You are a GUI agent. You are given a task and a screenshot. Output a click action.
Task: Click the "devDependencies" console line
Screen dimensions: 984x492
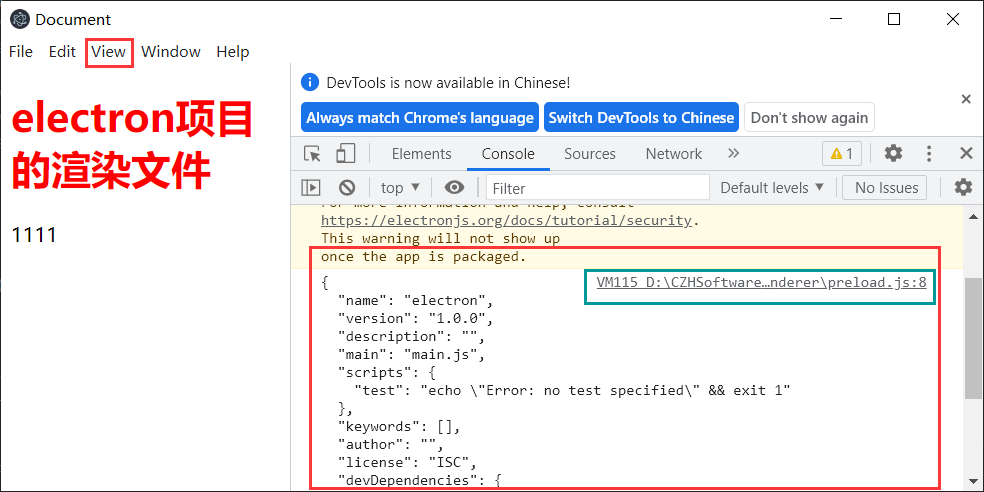(x=419, y=481)
